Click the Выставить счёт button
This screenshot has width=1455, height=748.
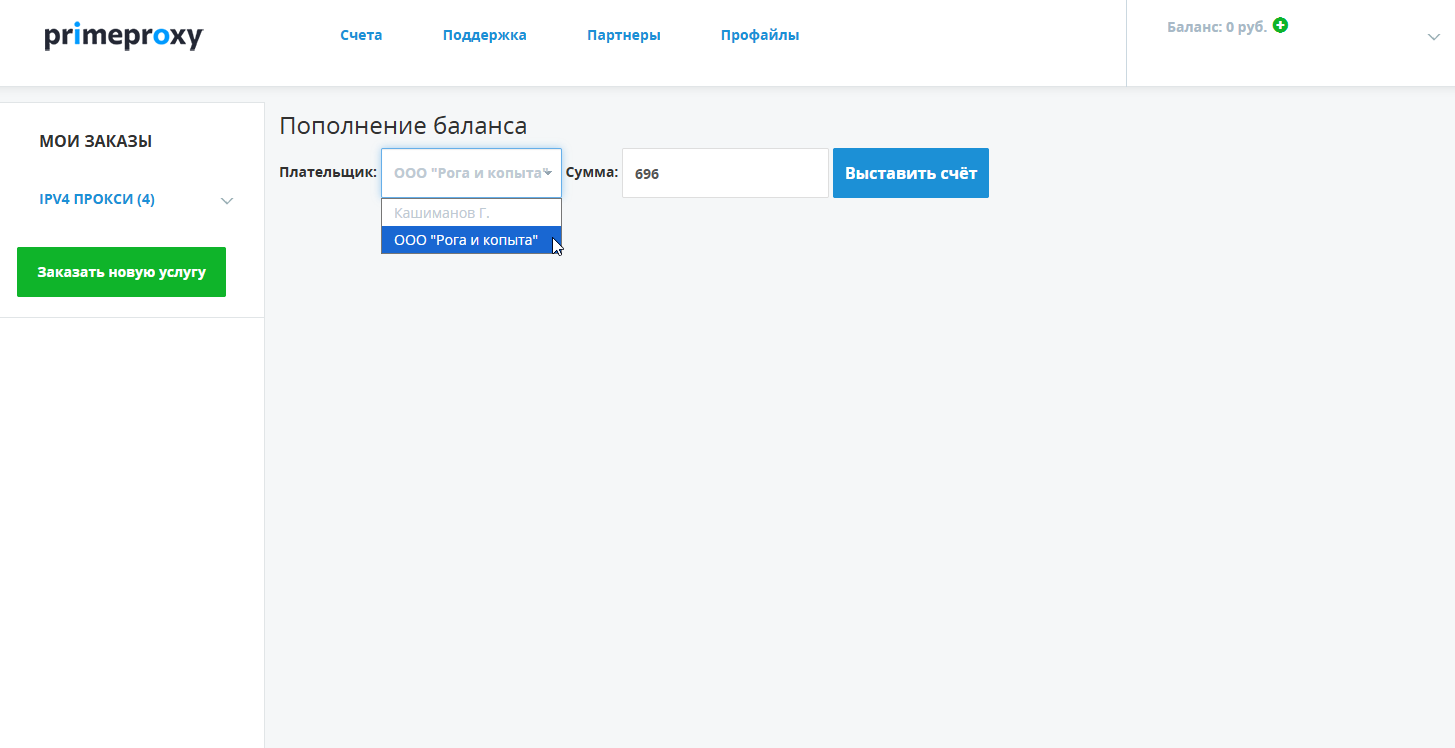tap(911, 173)
